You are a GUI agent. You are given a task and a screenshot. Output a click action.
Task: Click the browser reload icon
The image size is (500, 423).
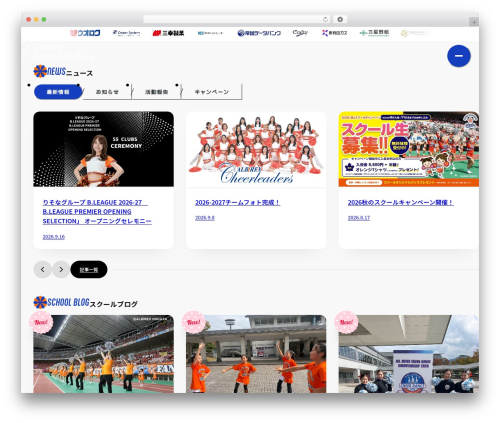click(325, 19)
